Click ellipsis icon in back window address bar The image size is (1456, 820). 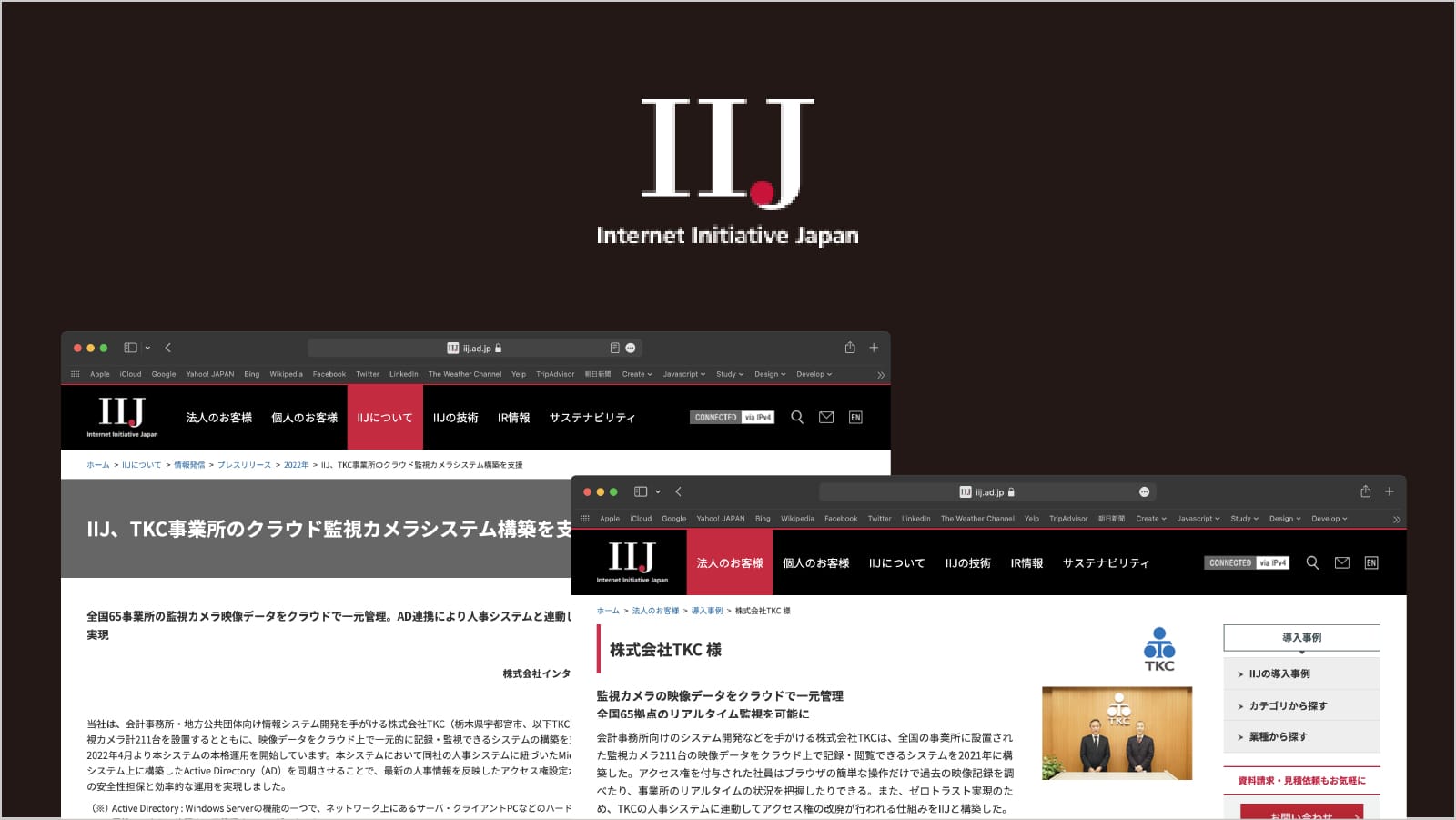[x=631, y=348]
